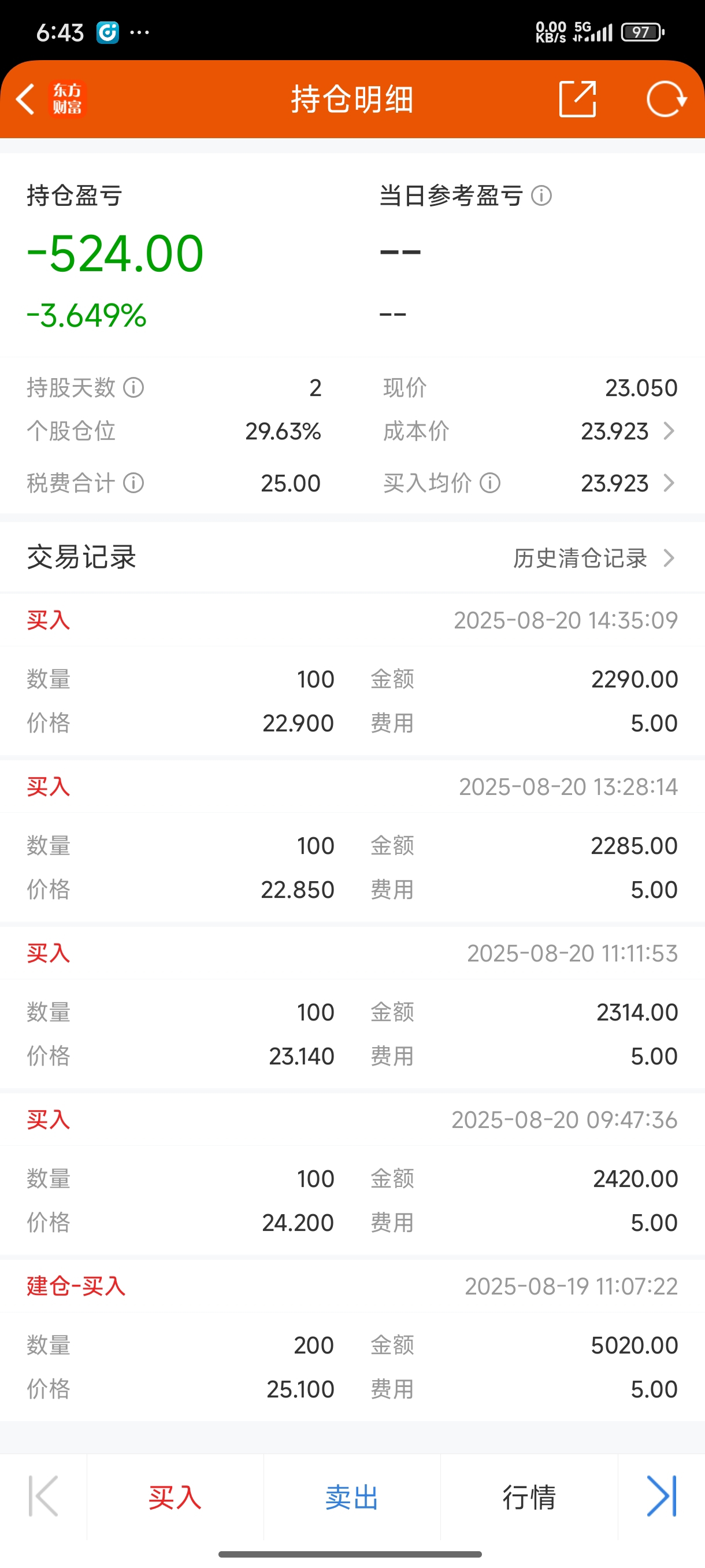
Task: Go to the next stock arrow icon
Action: coord(662,1496)
